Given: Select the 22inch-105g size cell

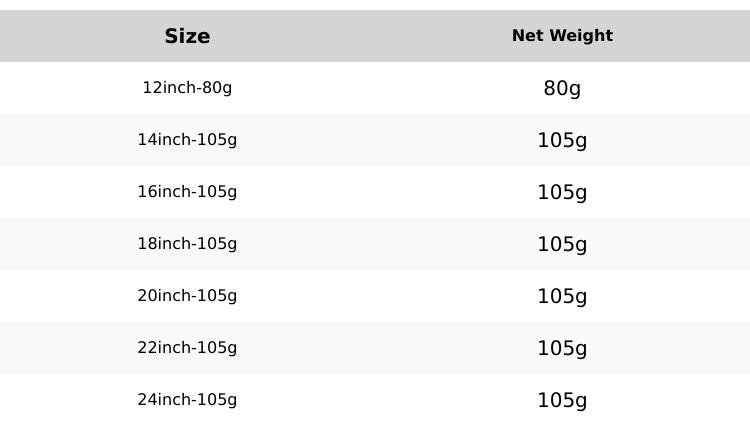Looking at the screenshot, I should (x=187, y=348).
